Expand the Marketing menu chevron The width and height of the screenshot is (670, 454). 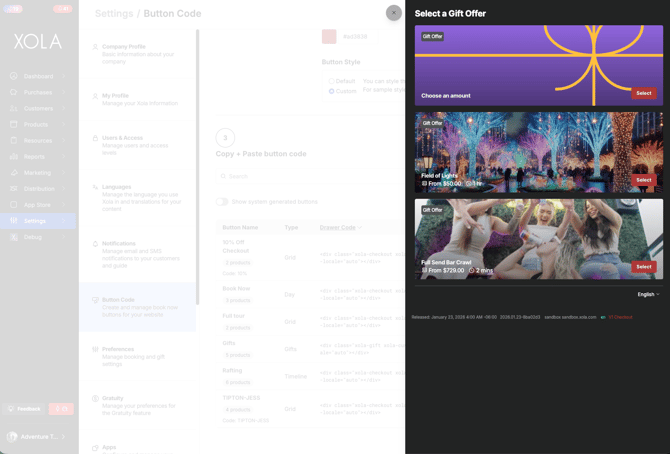(x=64, y=173)
